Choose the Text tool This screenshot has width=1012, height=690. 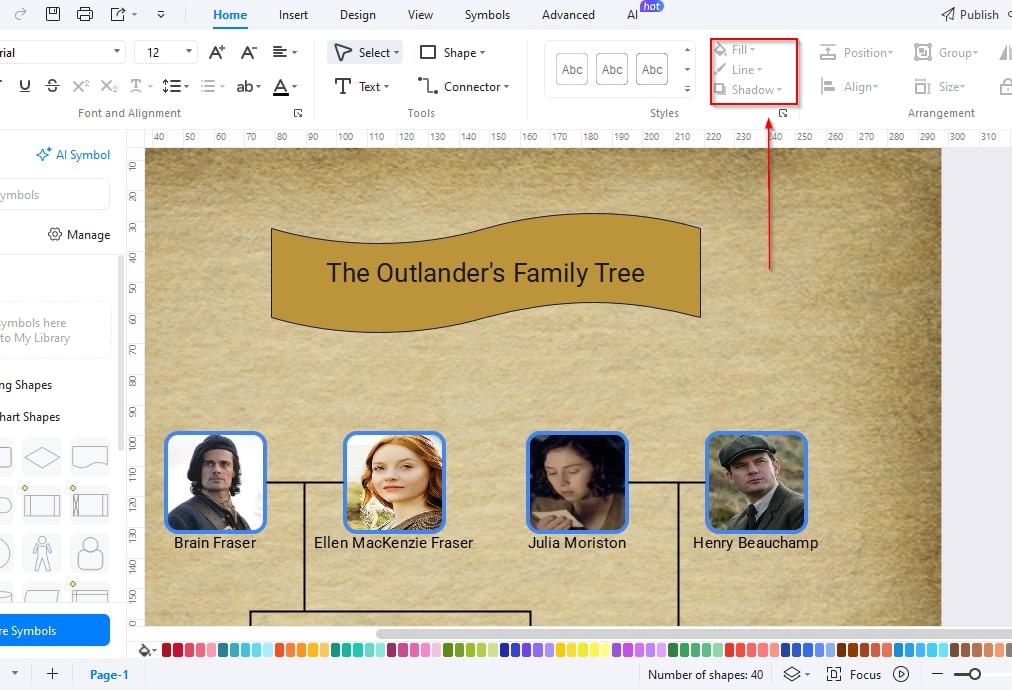click(362, 86)
